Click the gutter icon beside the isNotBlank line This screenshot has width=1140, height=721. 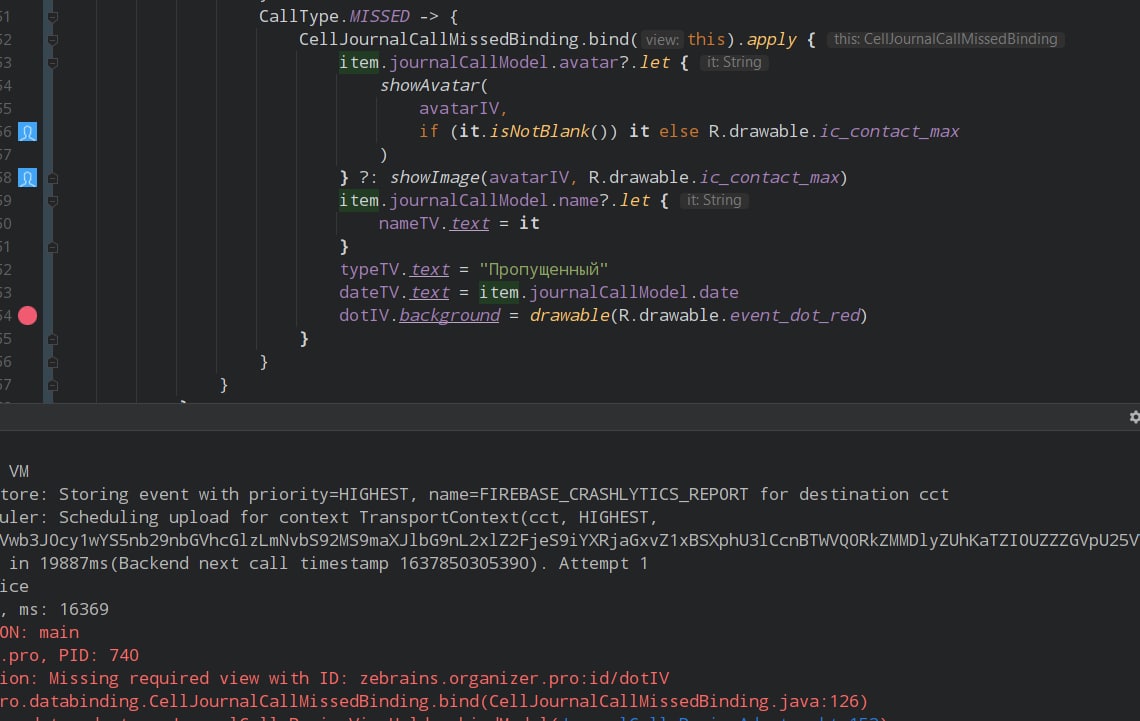pos(27,132)
